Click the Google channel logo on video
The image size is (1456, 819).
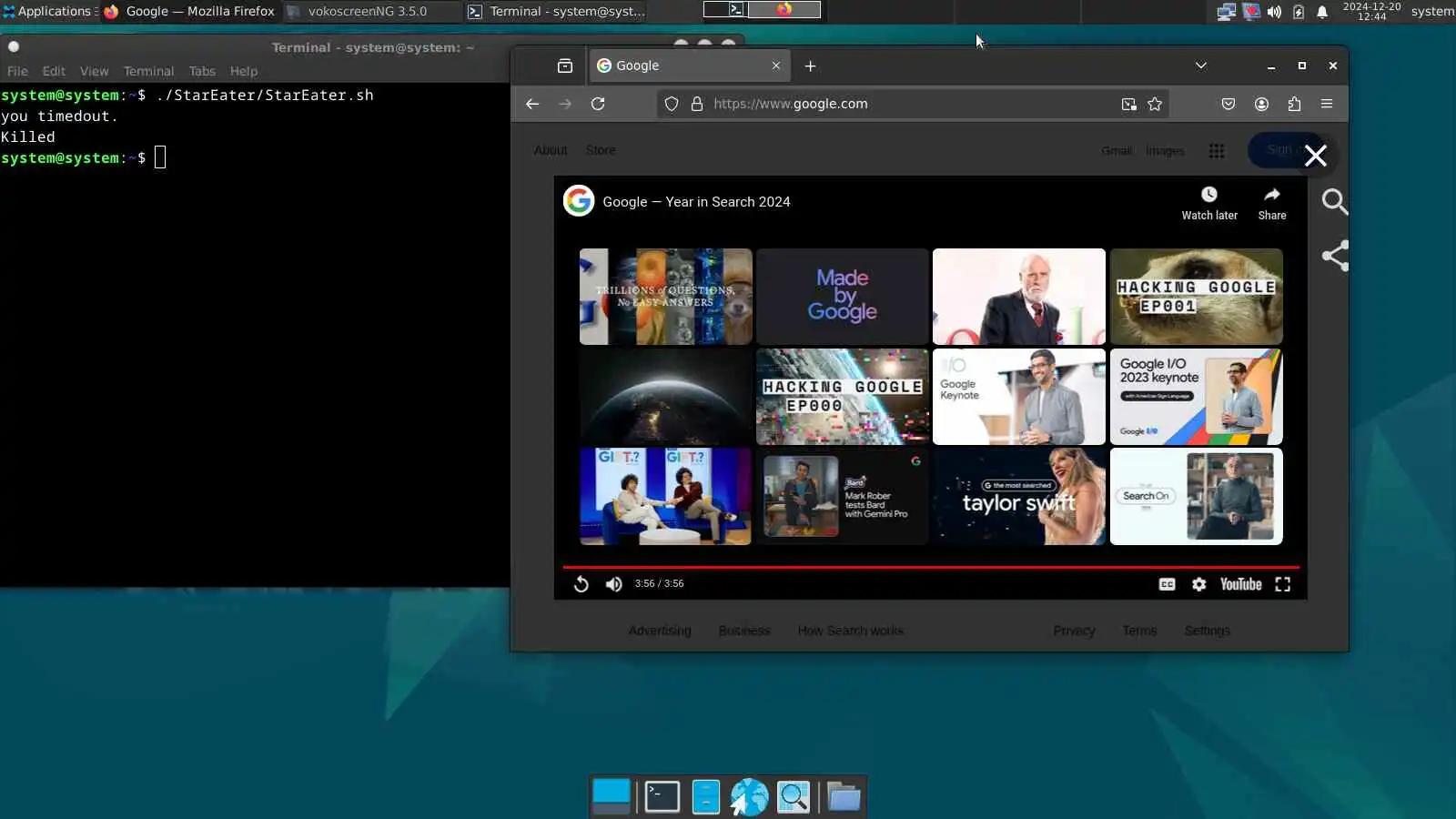pyautogui.click(x=579, y=200)
